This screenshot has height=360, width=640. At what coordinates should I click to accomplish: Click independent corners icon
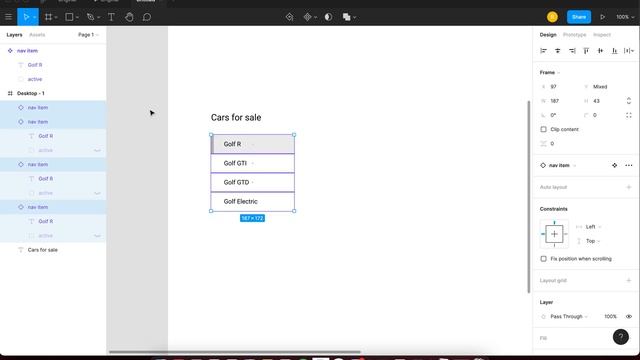[629, 115]
